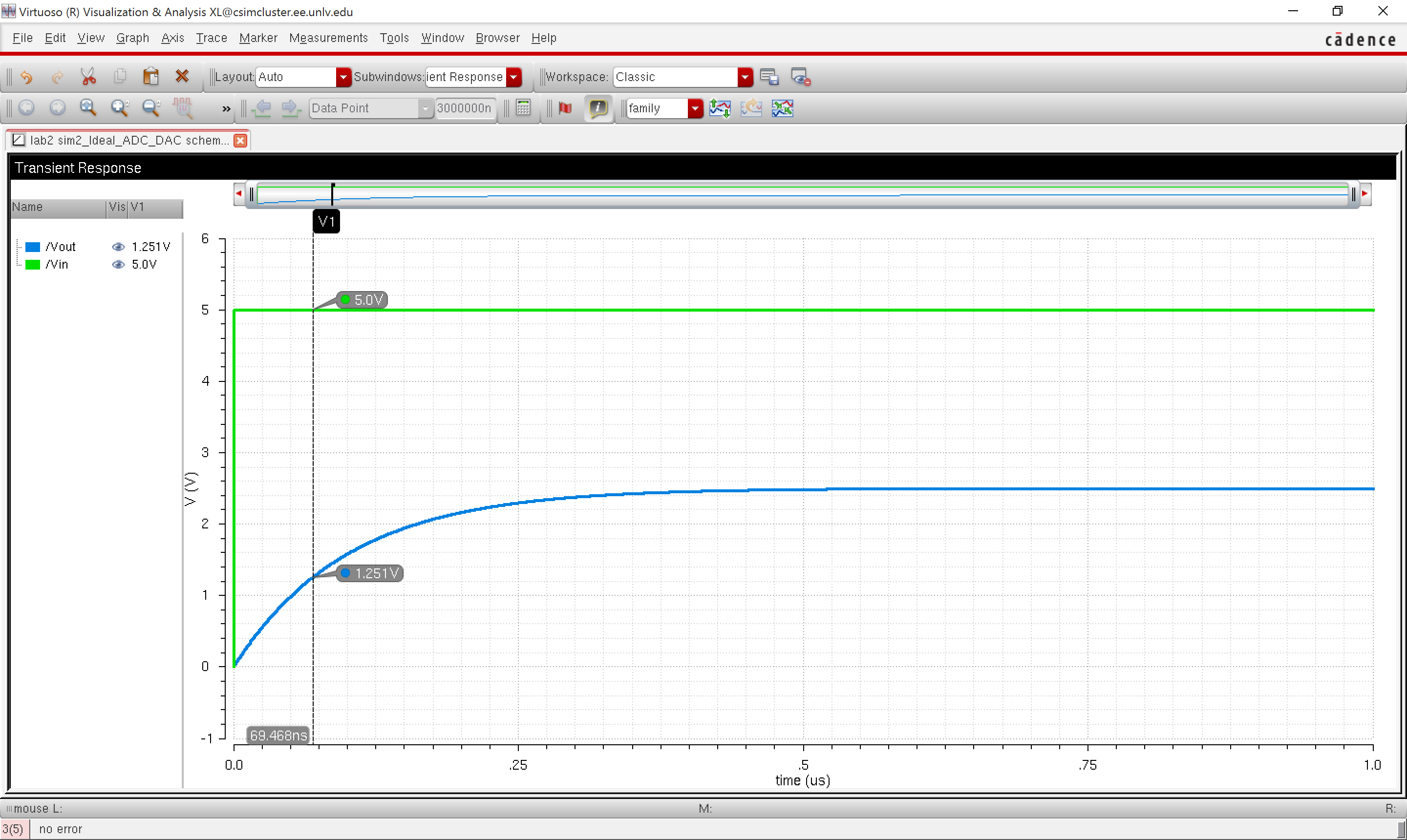The image size is (1407, 840).
Task: Click inside the 3000000n value field
Action: [x=464, y=108]
